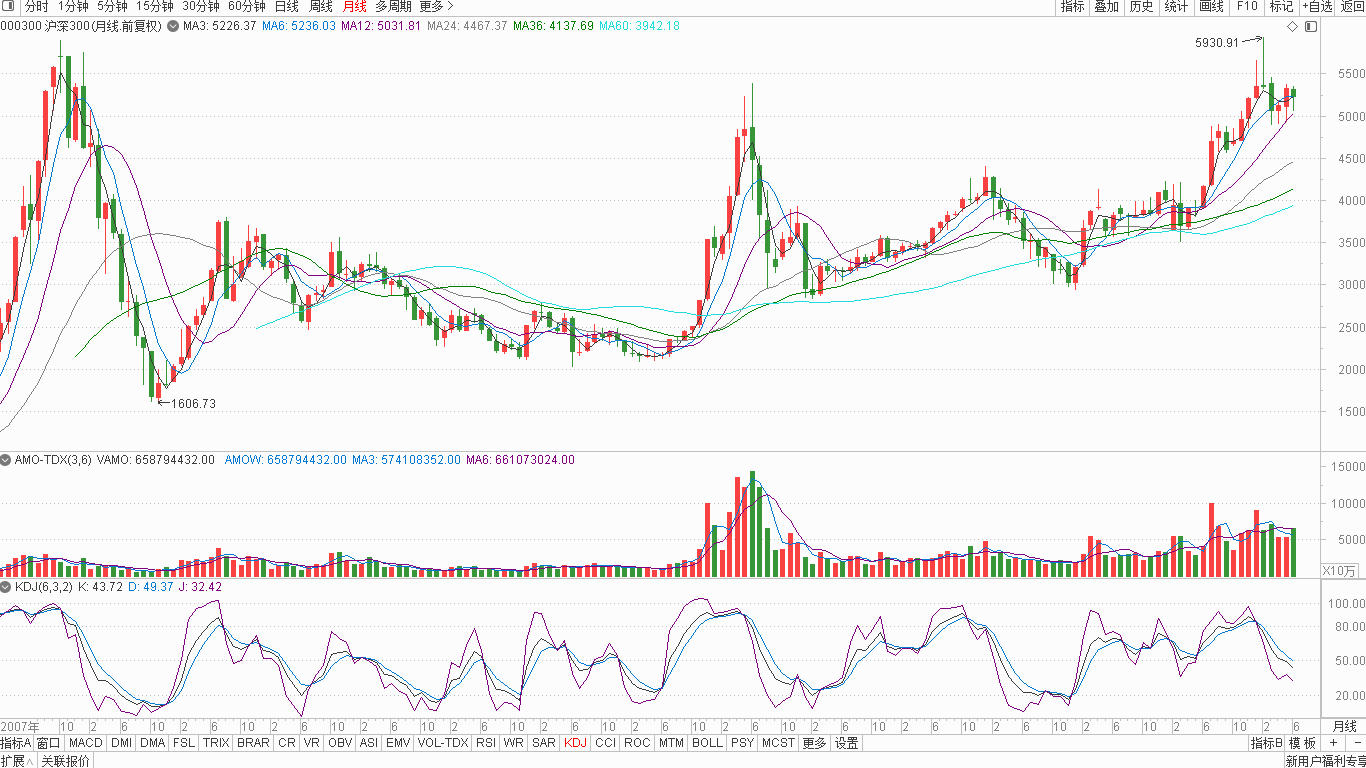Screen dimensions: 1366x768
Task: Switch indicator to PSY
Action: pyautogui.click(x=742, y=743)
